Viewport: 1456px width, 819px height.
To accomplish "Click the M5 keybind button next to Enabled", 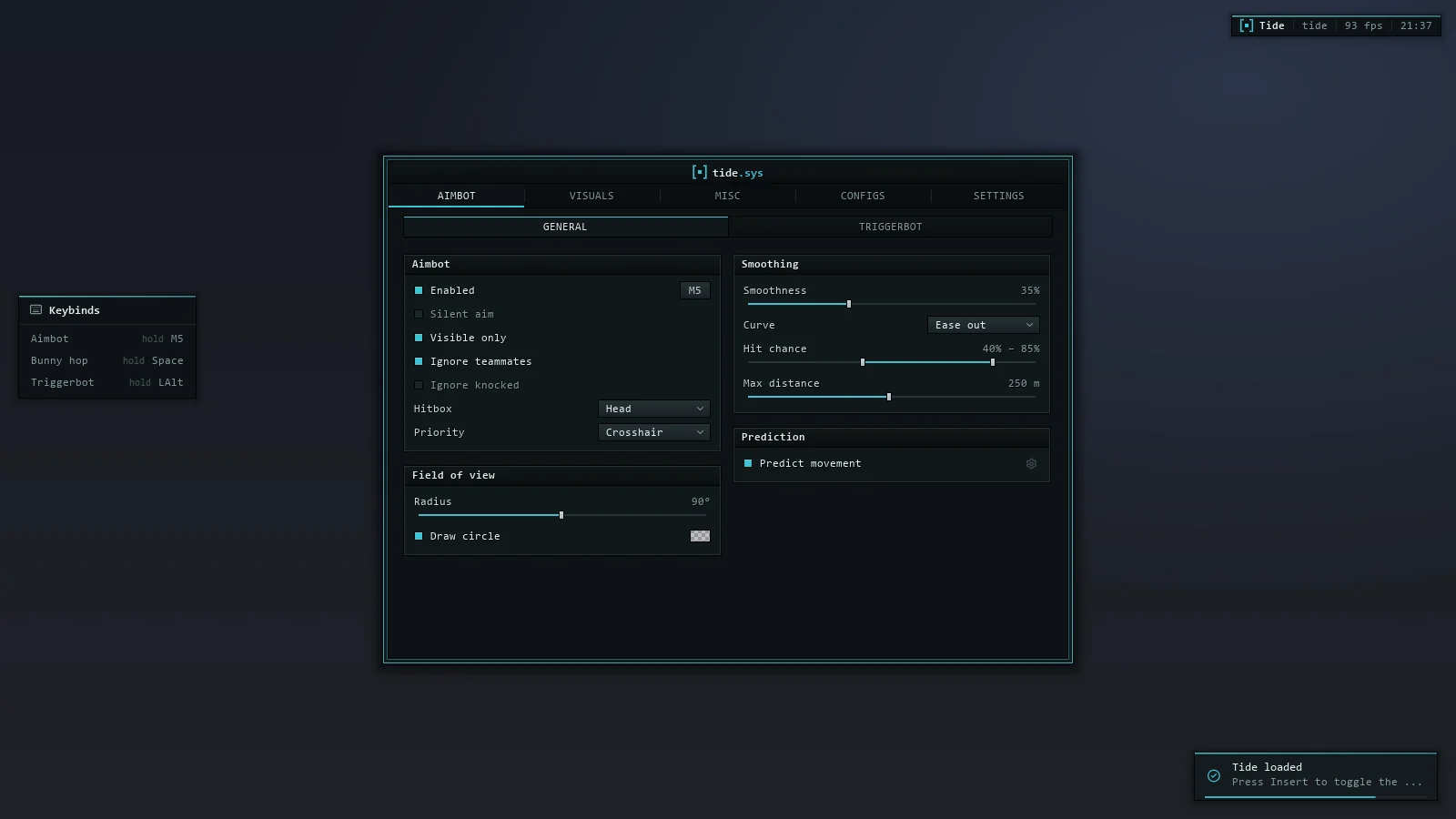I will click(695, 290).
